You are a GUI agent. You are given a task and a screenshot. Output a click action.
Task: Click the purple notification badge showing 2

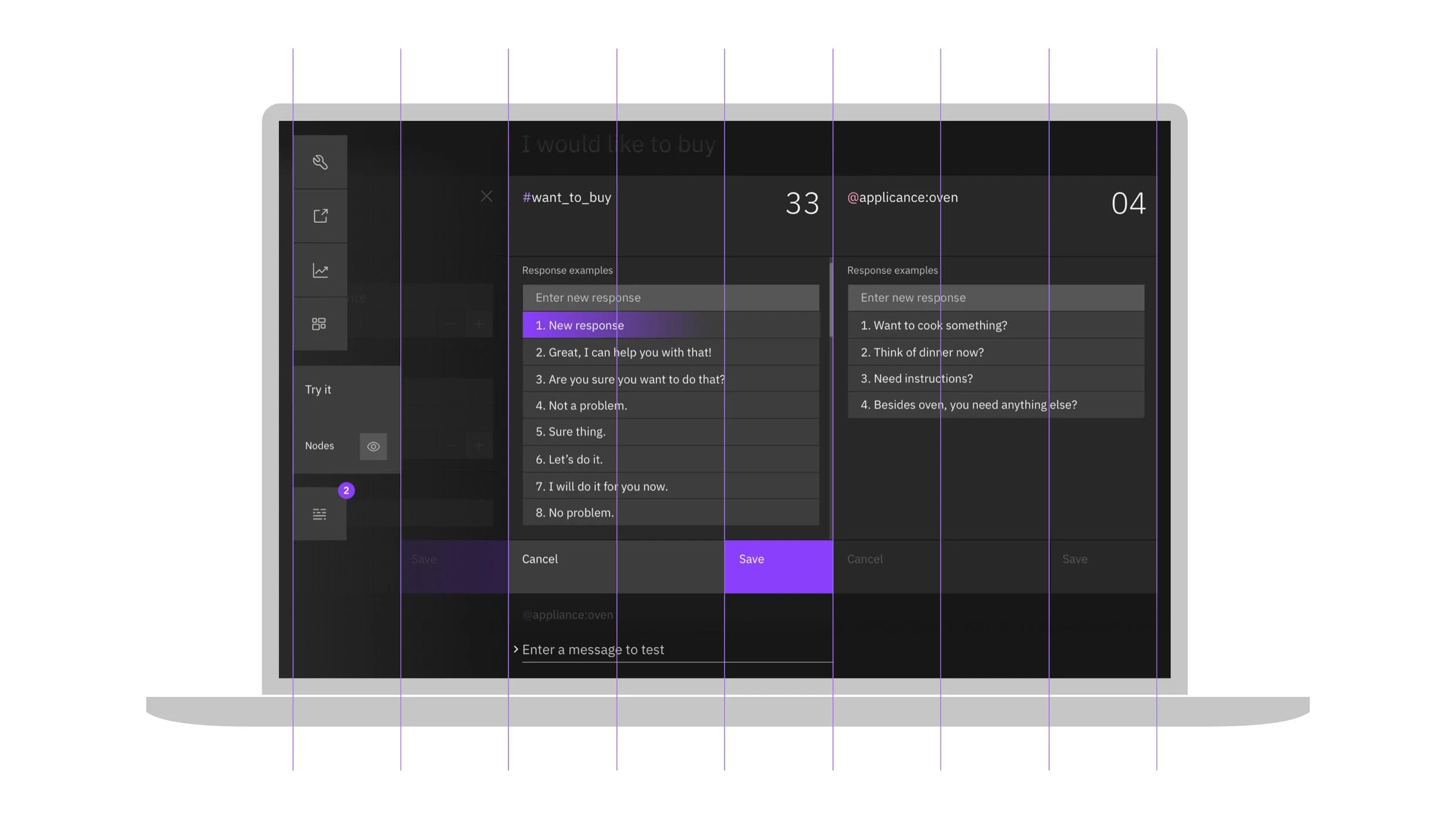tap(346, 490)
